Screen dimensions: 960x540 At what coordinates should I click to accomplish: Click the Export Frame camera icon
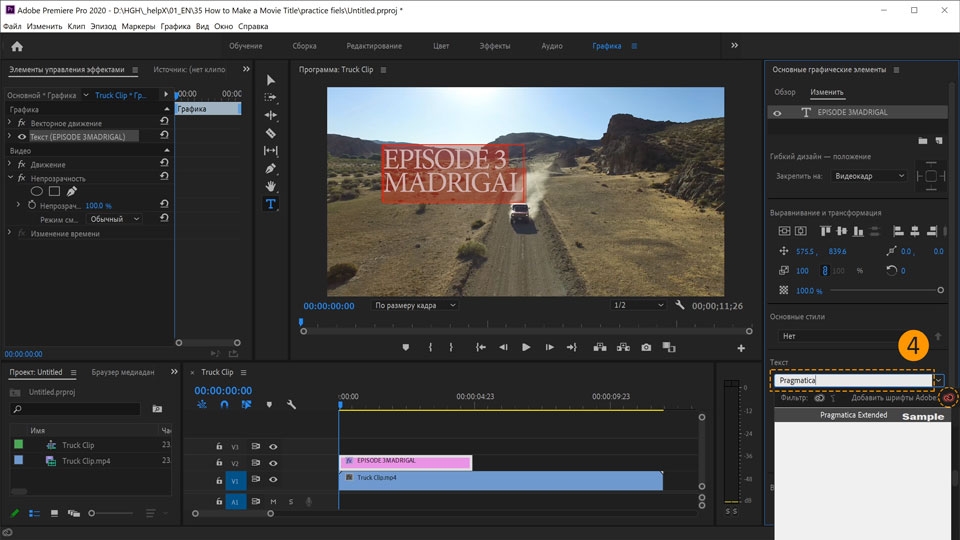[646, 348]
